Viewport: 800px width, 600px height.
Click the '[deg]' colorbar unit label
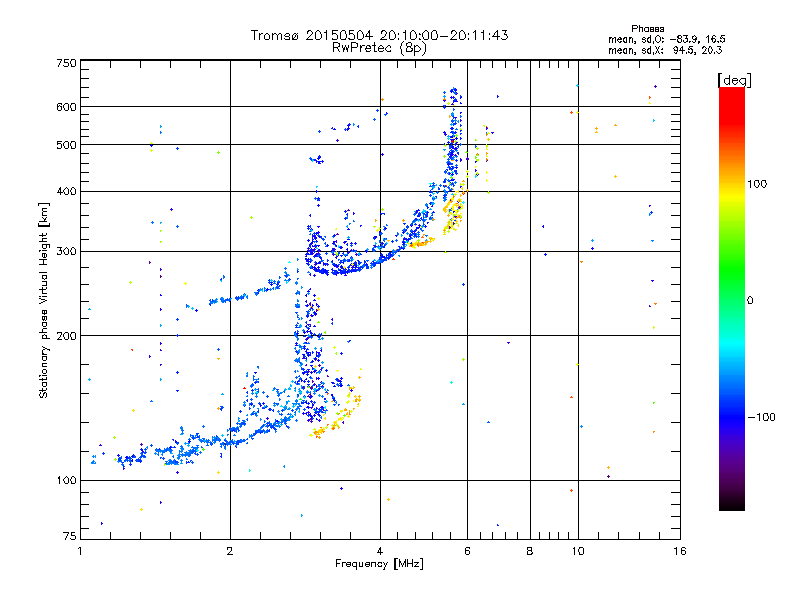pyautogui.click(x=734, y=80)
